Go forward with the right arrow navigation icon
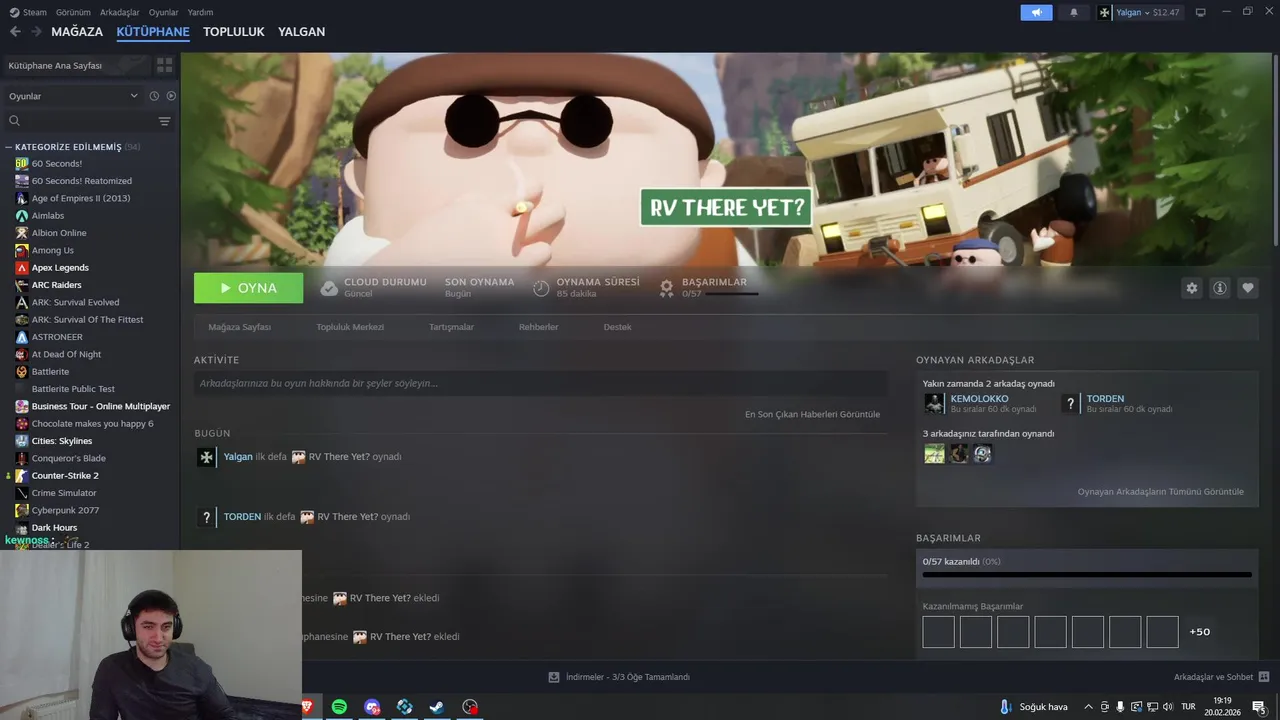This screenshot has width=1280, height=720. coord(37,31)
